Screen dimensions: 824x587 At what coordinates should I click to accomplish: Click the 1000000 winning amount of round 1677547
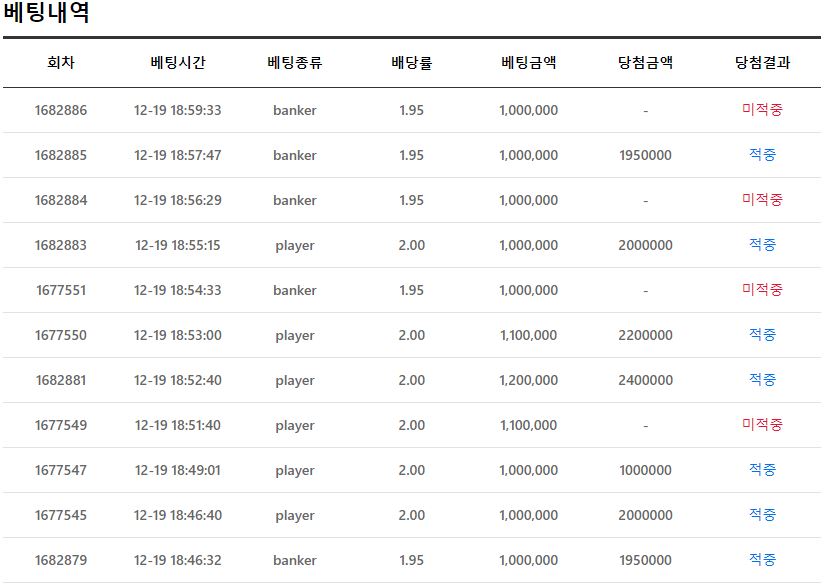(x=645, y=470)
